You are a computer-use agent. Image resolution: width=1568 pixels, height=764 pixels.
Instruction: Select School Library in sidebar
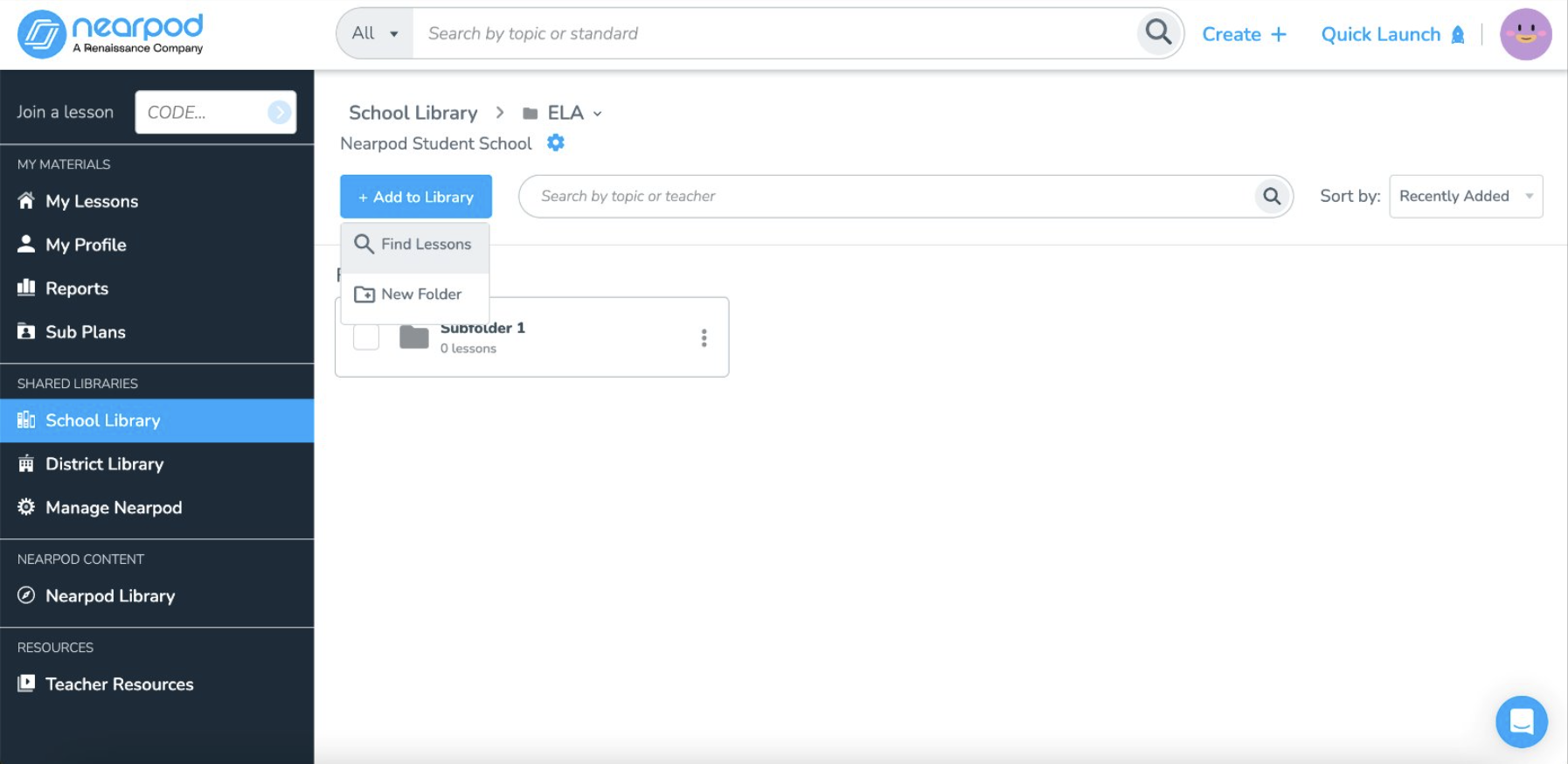point(157,420)
